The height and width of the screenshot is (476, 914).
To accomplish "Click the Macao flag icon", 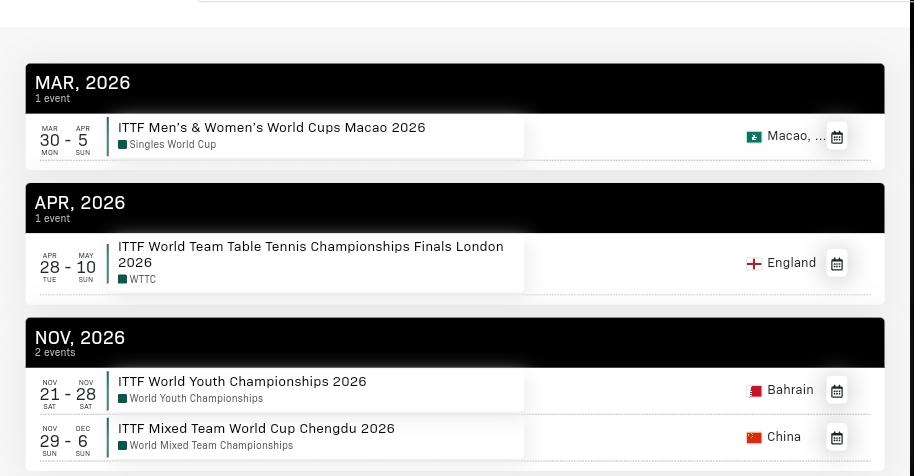I will 754,137.
